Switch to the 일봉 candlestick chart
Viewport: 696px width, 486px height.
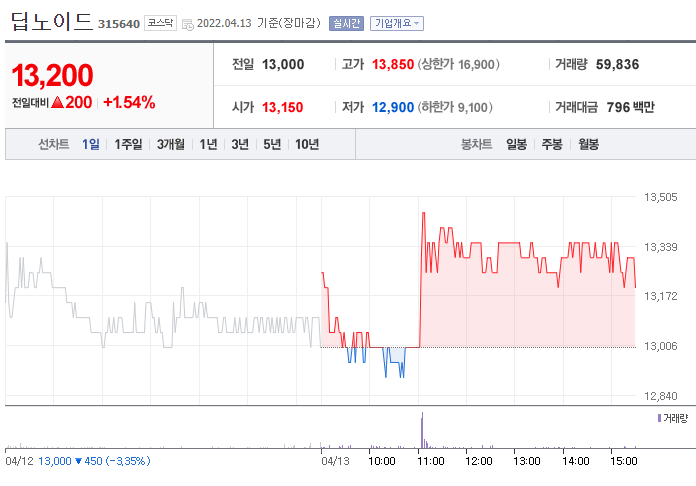[x=516, y=144]
